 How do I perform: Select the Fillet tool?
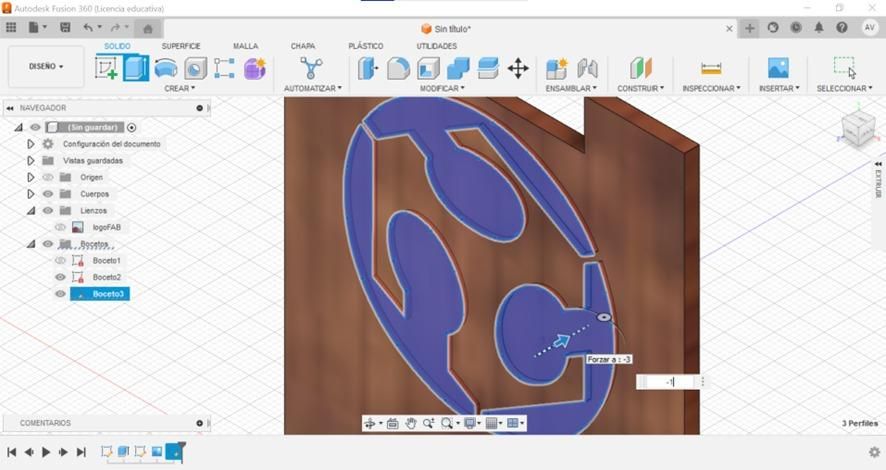398,68
